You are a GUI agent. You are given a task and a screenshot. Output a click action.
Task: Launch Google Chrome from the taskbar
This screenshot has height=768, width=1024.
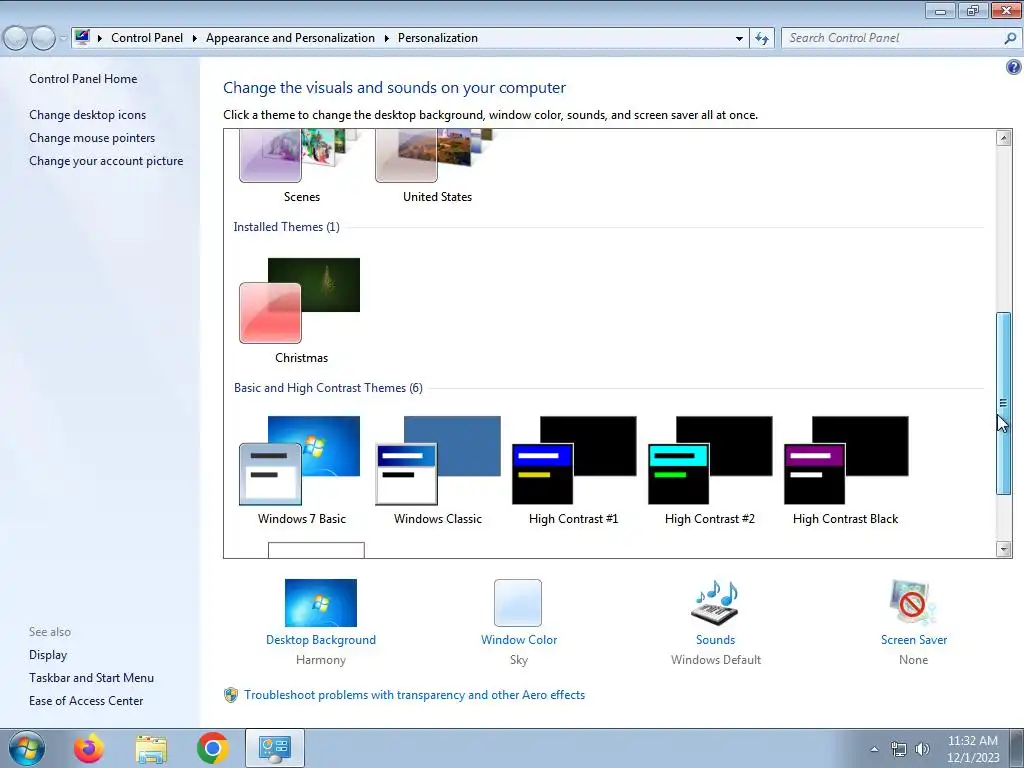212,748
